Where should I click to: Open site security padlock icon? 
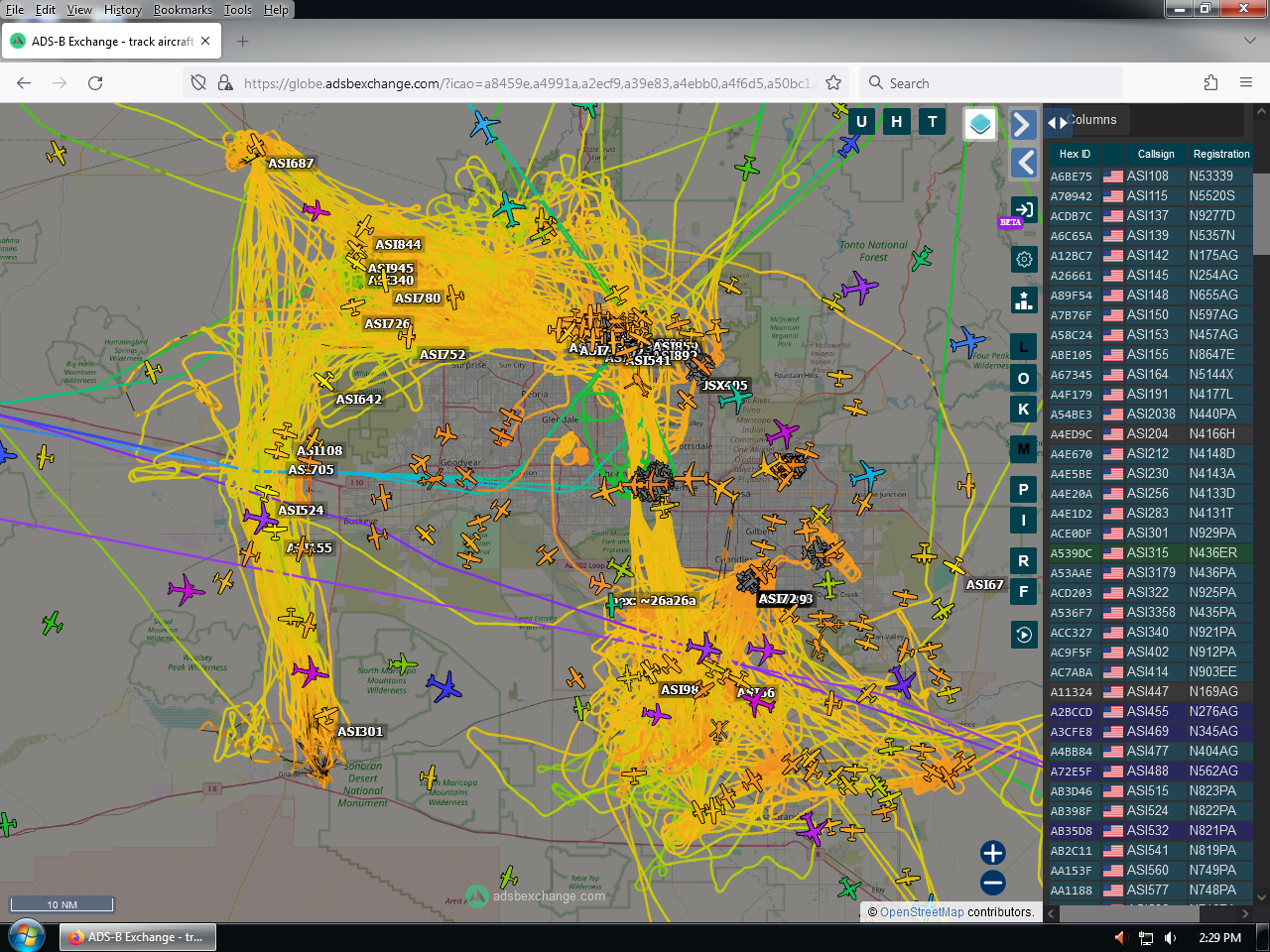[x=224, y=83]
